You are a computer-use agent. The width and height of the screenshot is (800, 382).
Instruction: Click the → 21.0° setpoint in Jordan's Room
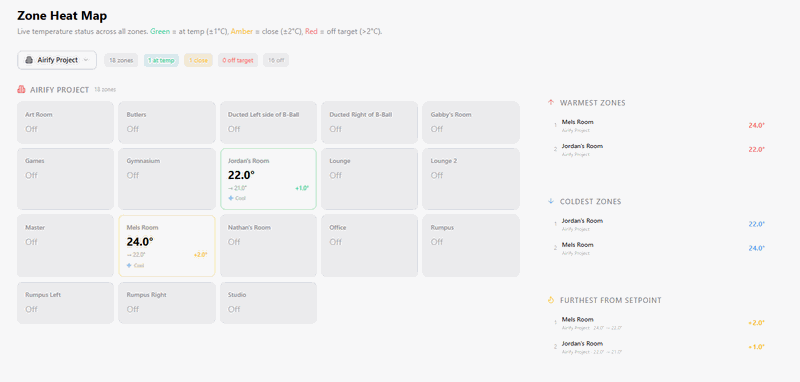coord(238,188)
